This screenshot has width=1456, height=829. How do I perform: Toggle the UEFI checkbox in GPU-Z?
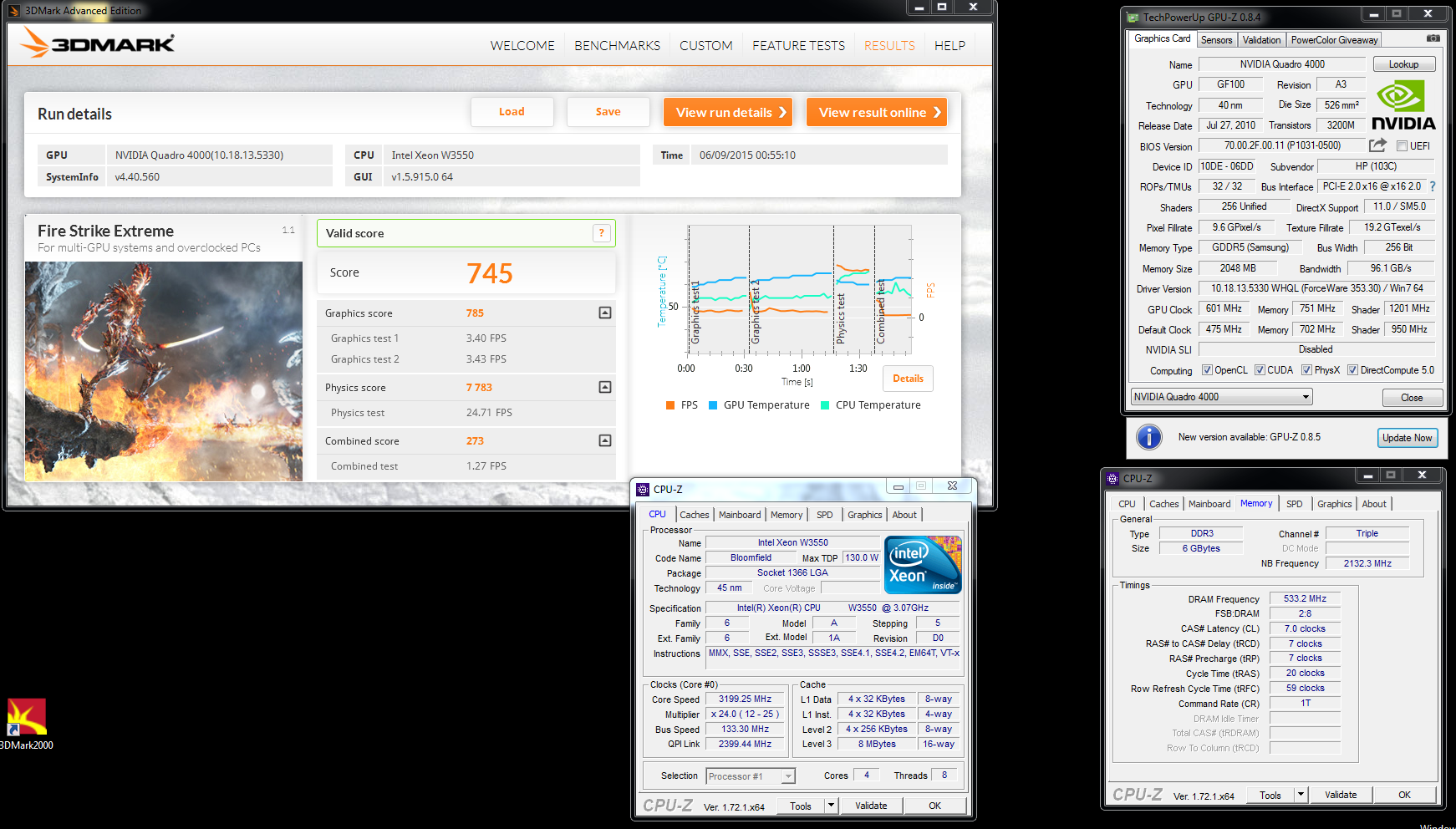point(1402,146)
